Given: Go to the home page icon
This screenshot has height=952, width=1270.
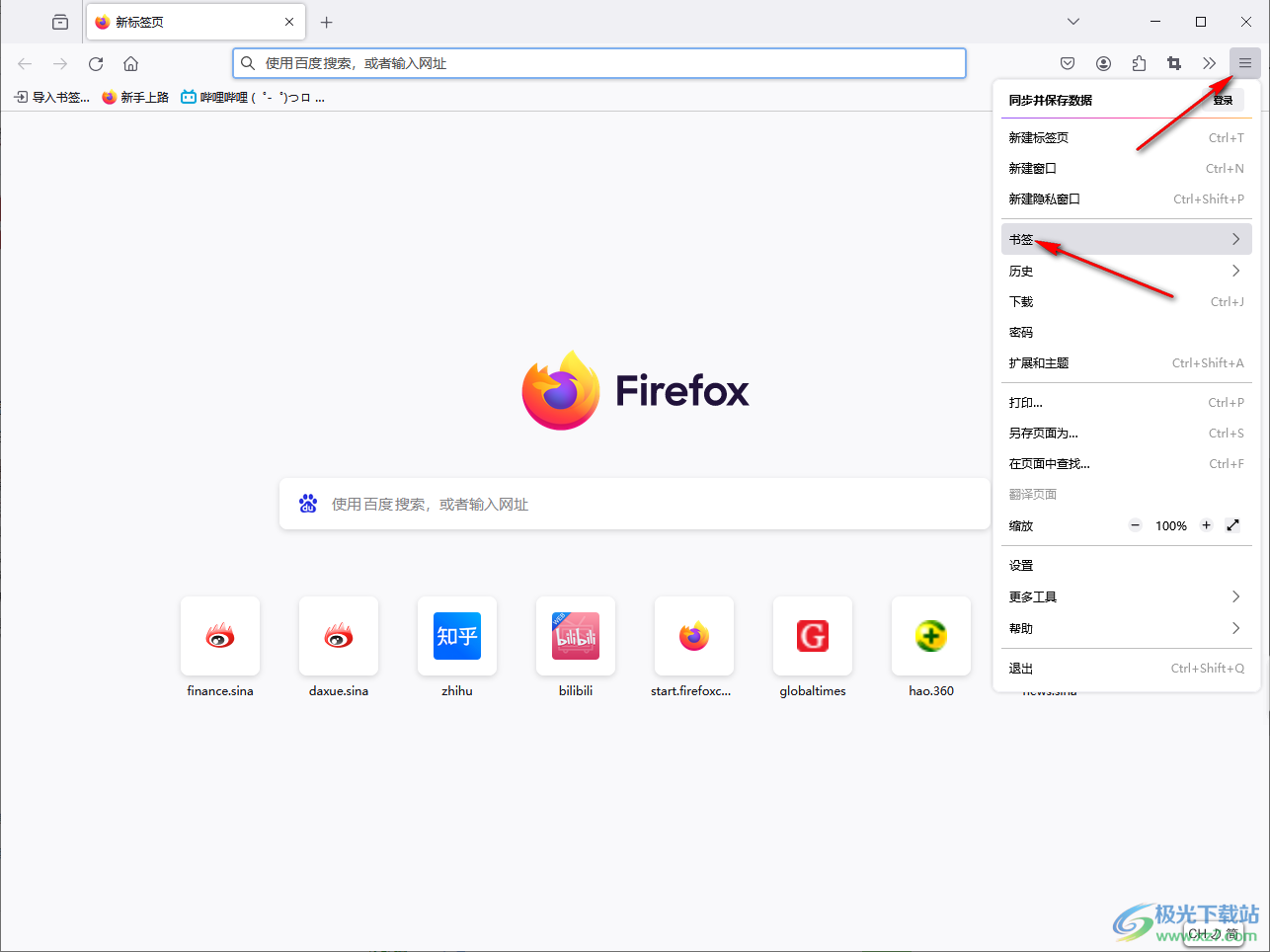Looking at the screenshot, I should (x=130, y=63).
